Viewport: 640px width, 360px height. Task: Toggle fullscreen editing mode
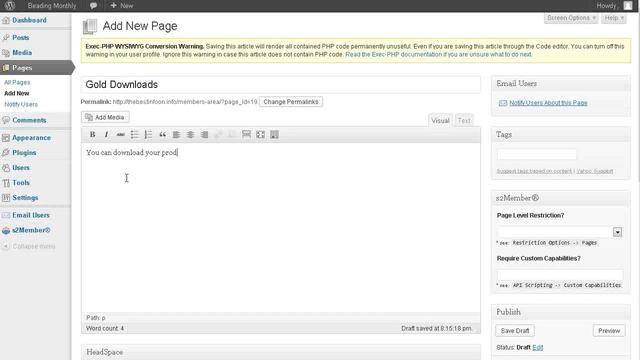coord(260,134)
